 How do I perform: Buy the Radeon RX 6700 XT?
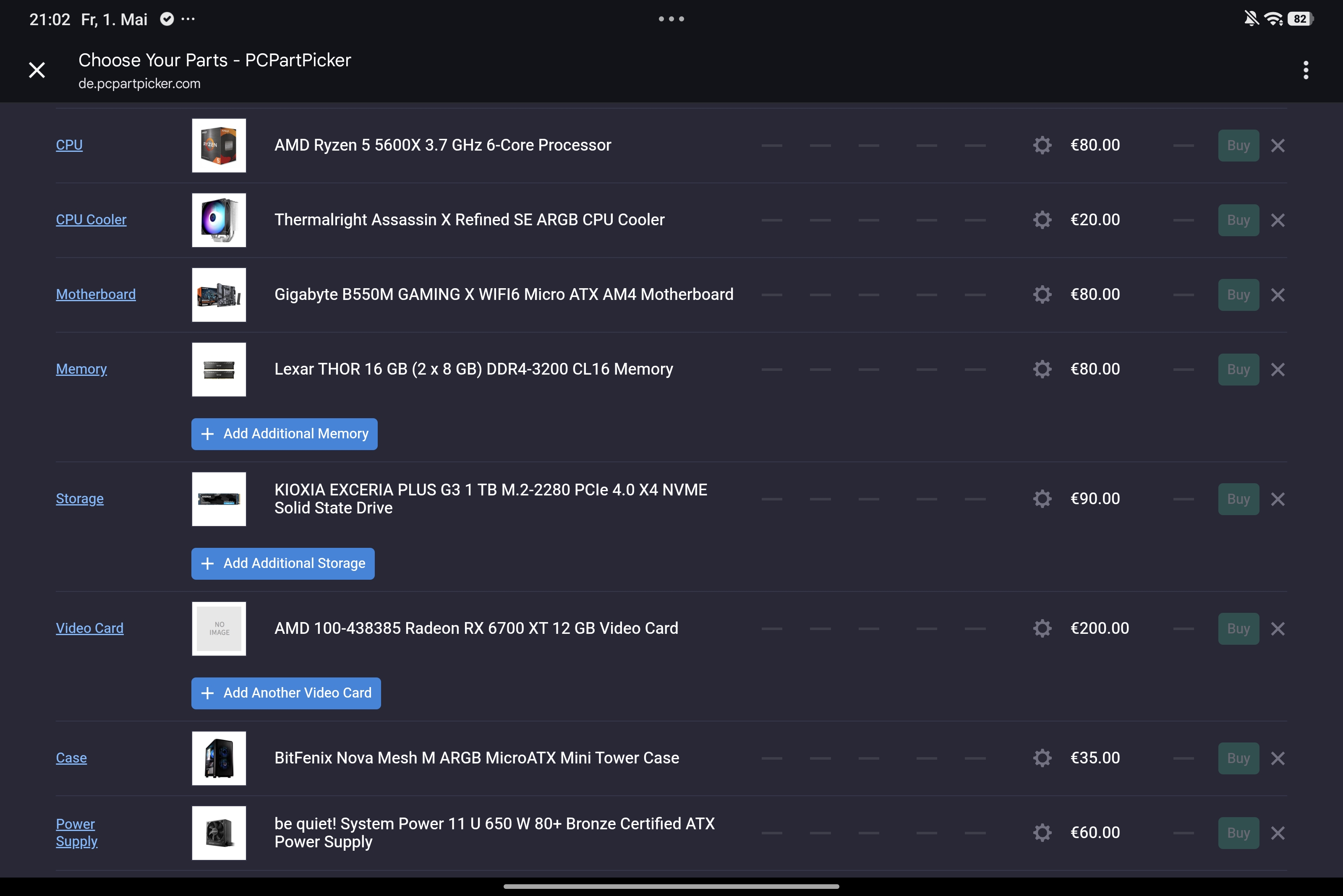click(1238, 628)
